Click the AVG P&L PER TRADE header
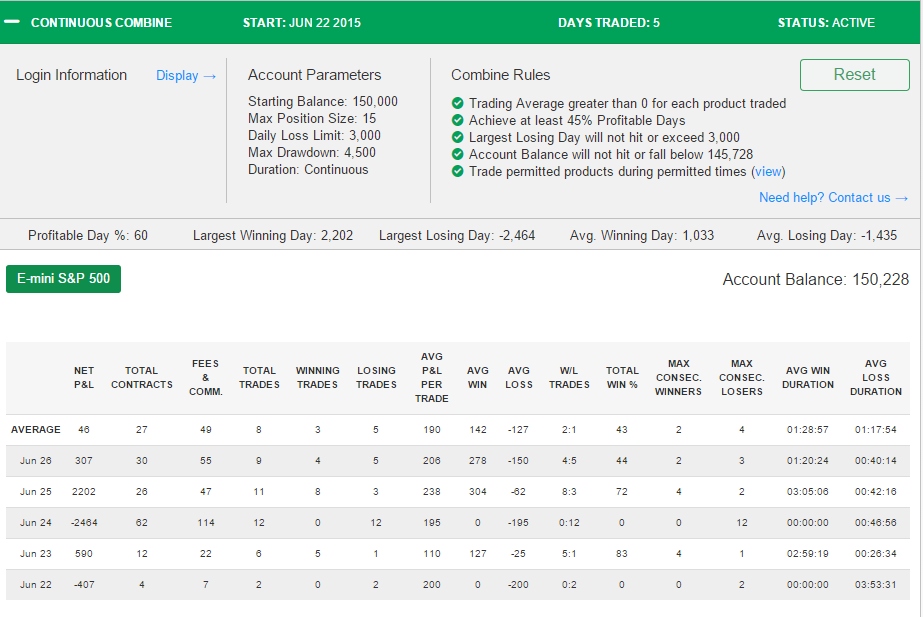Image resolution: width=923 pixels, height=617 pixels. coord(431,378)
